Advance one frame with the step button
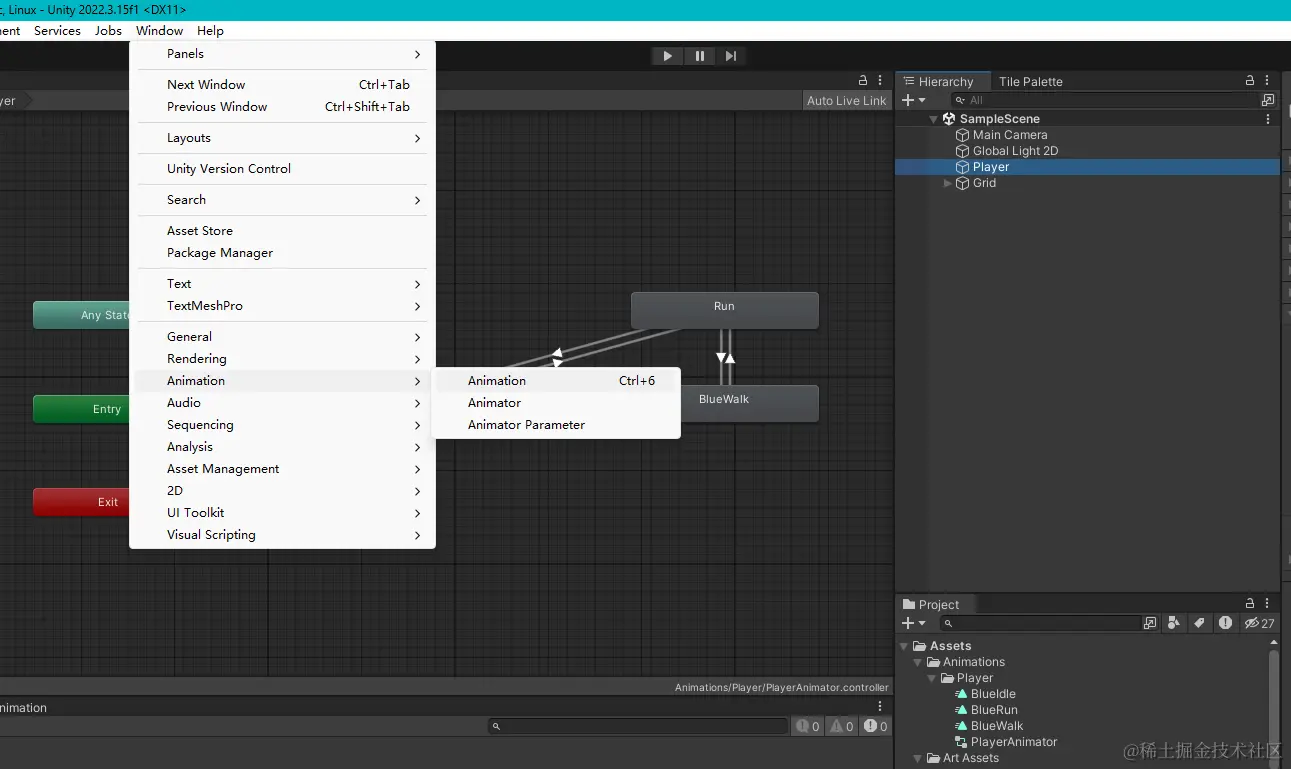 (731, 56)
